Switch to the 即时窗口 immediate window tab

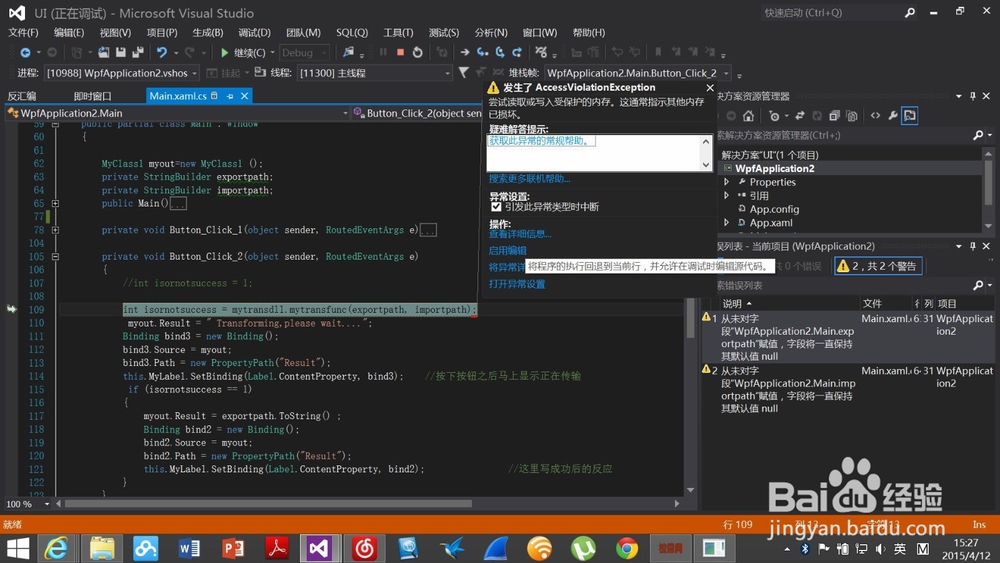tap(92, 96)
